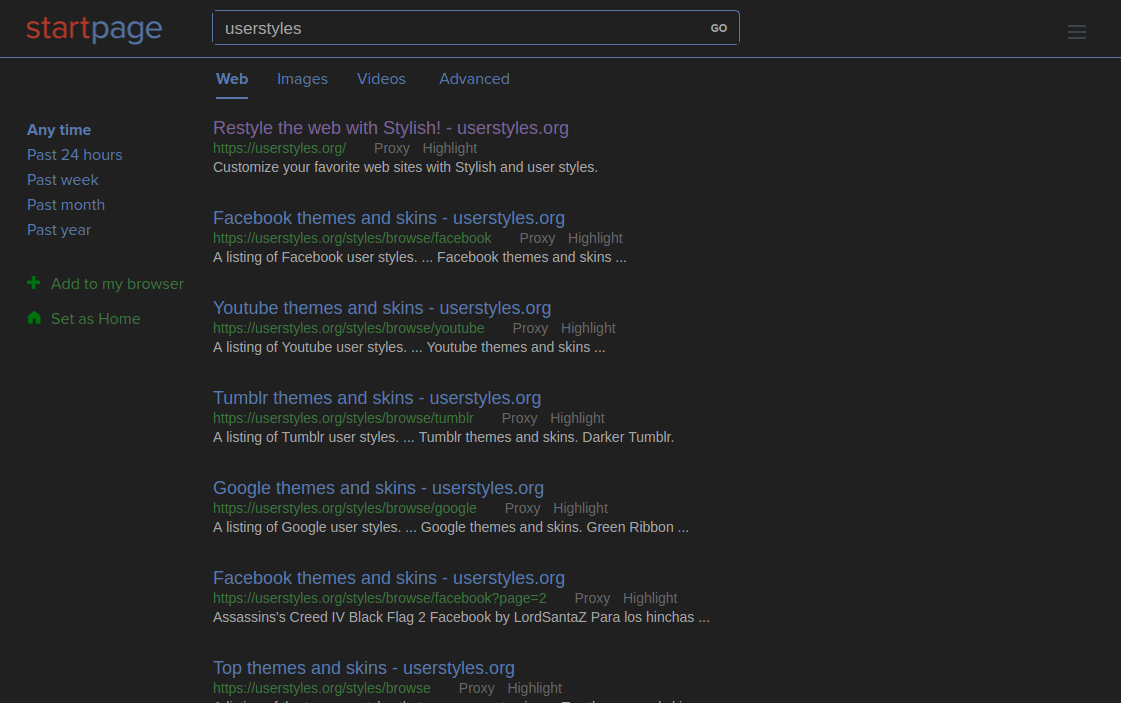Select the Any time filter
This screenshot has height=703, width=1121.
click(59, 130)
